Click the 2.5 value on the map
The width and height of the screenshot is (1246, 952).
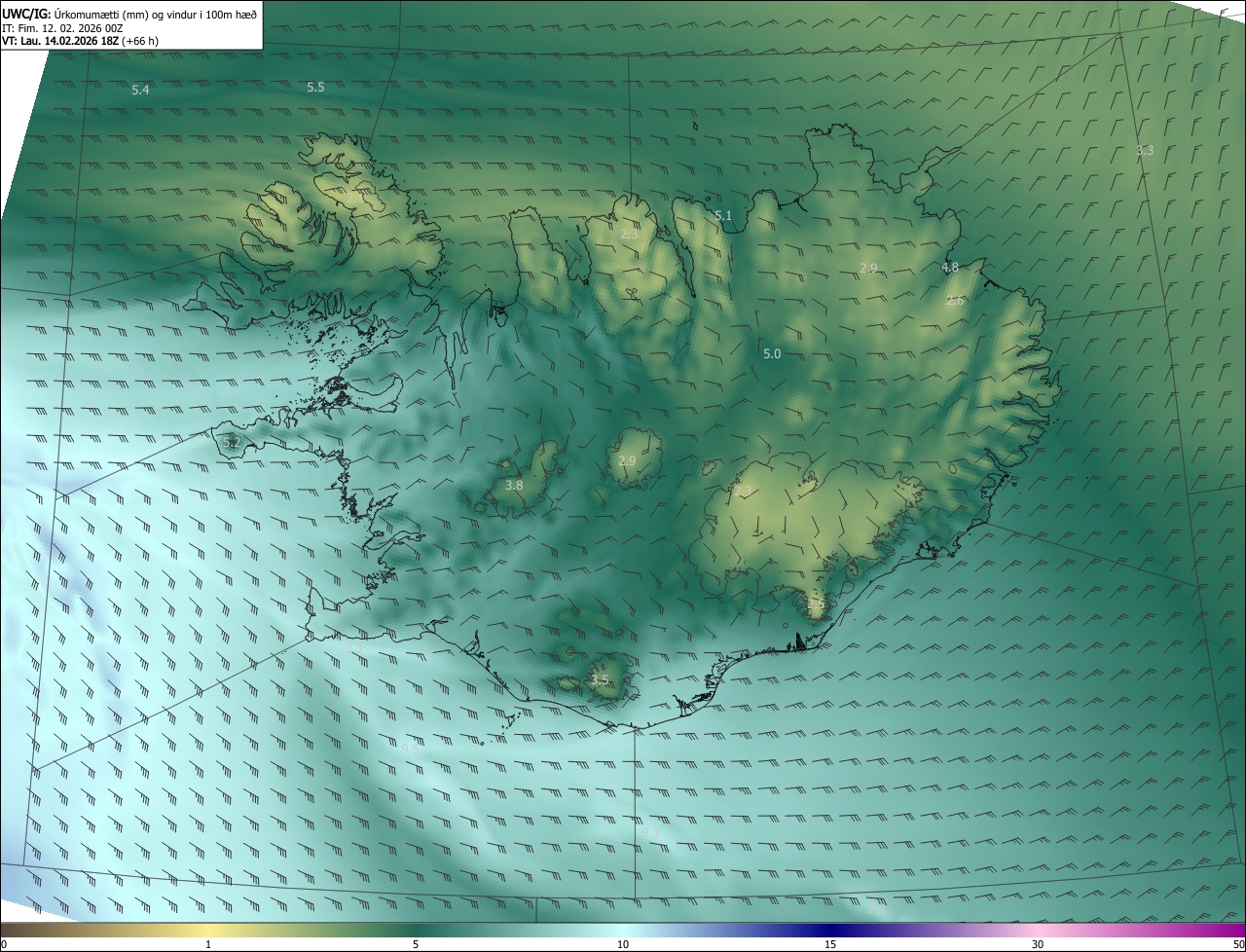click(816, 604)
